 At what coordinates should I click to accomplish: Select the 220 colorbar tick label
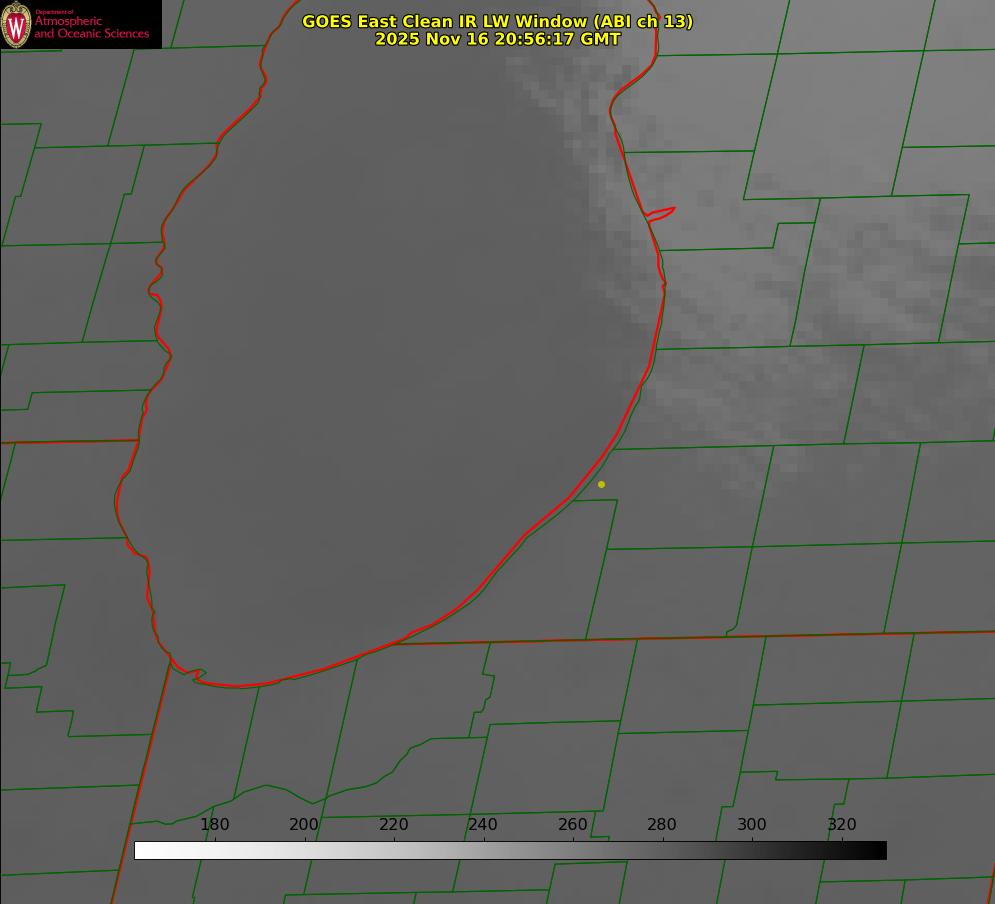point(394,825)
